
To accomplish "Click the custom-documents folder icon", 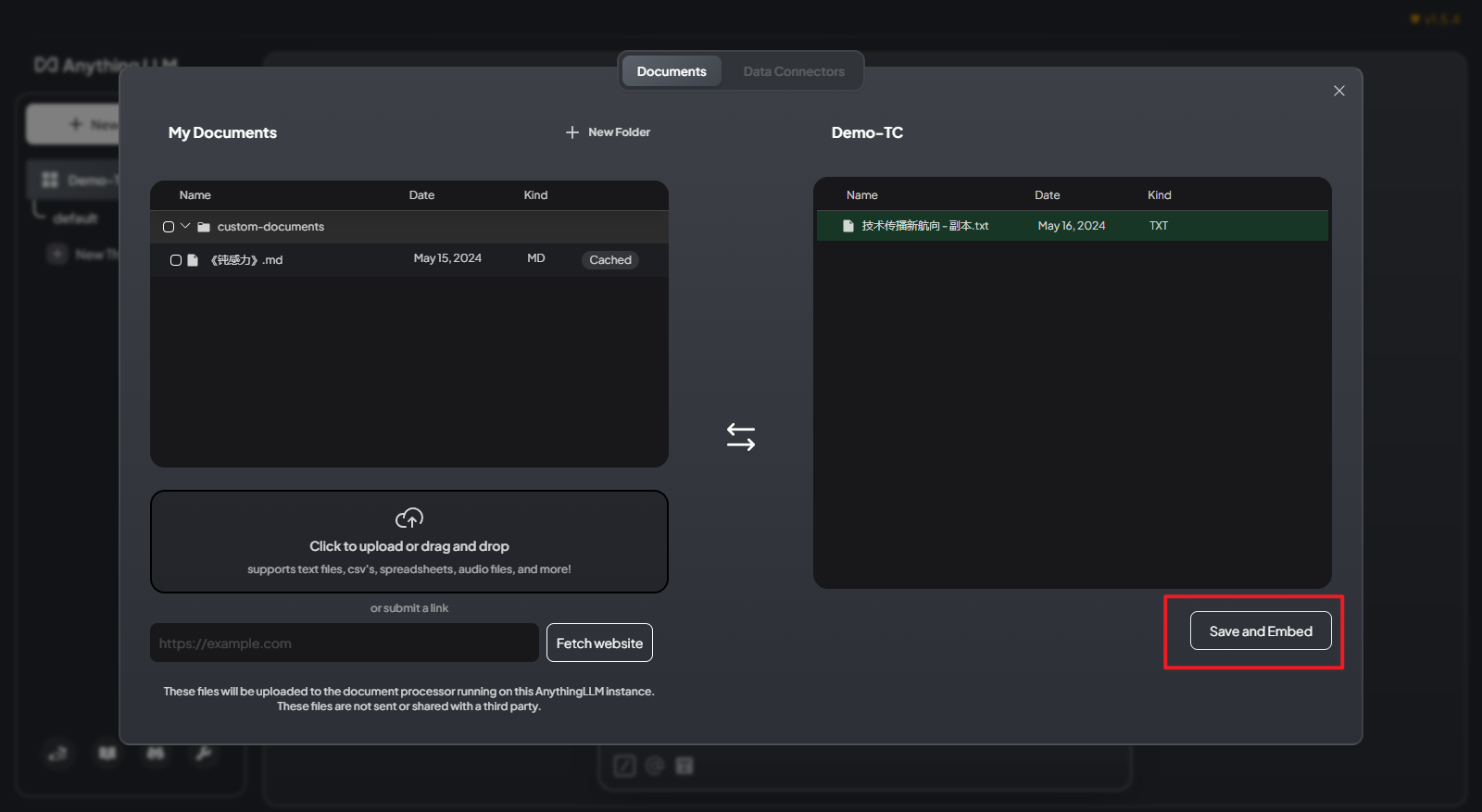I will tap(204, 227).
